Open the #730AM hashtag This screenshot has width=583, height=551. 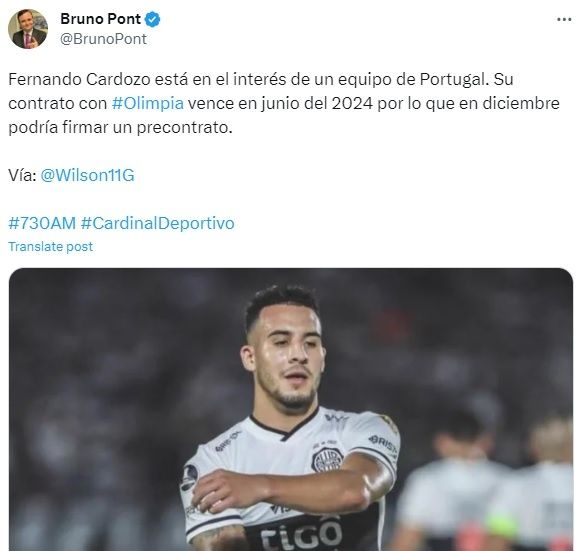(x=42, y=223)
